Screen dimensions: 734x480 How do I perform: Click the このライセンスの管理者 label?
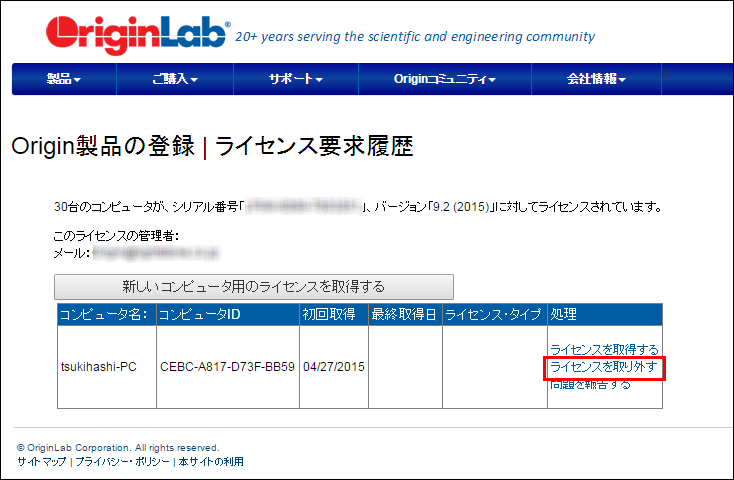click(x=116, y=236)
